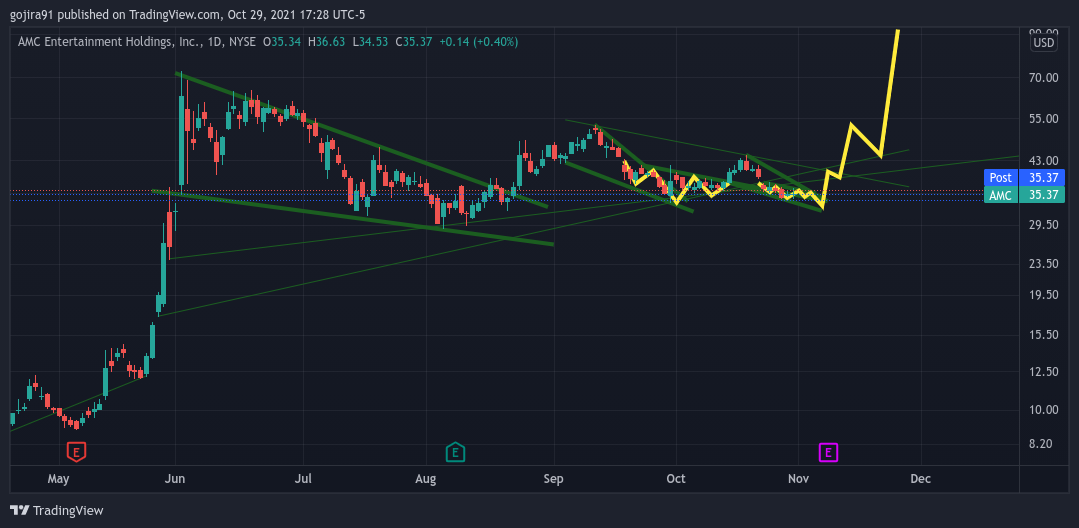
Task: Click the open value O35.34
Action: click(x=281, y=42)
